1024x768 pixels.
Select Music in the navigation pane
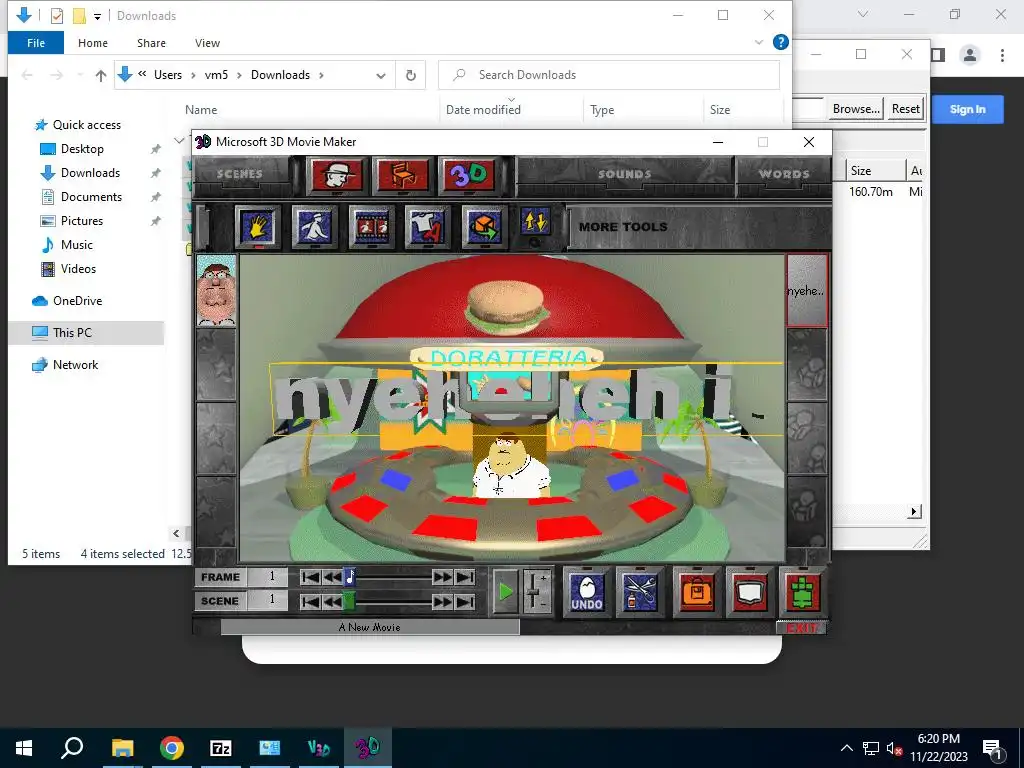77,245
